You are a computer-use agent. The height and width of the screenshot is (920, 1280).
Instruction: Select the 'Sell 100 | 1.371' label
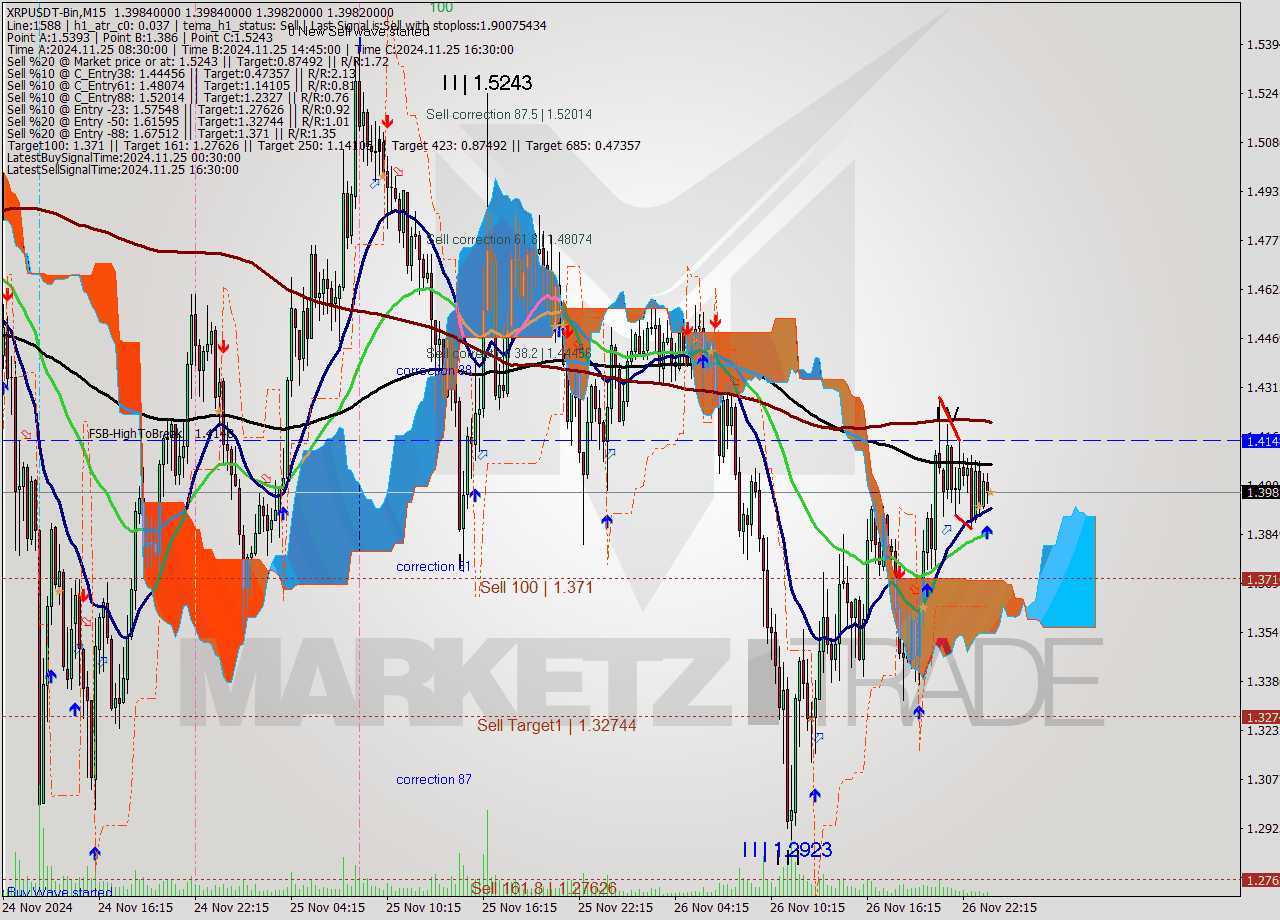[x=536, y=587]
